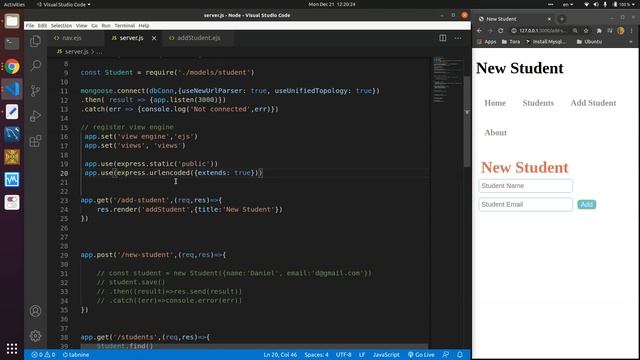Start Go Live server
640x360 pixels.
click(x=421, y=355)
